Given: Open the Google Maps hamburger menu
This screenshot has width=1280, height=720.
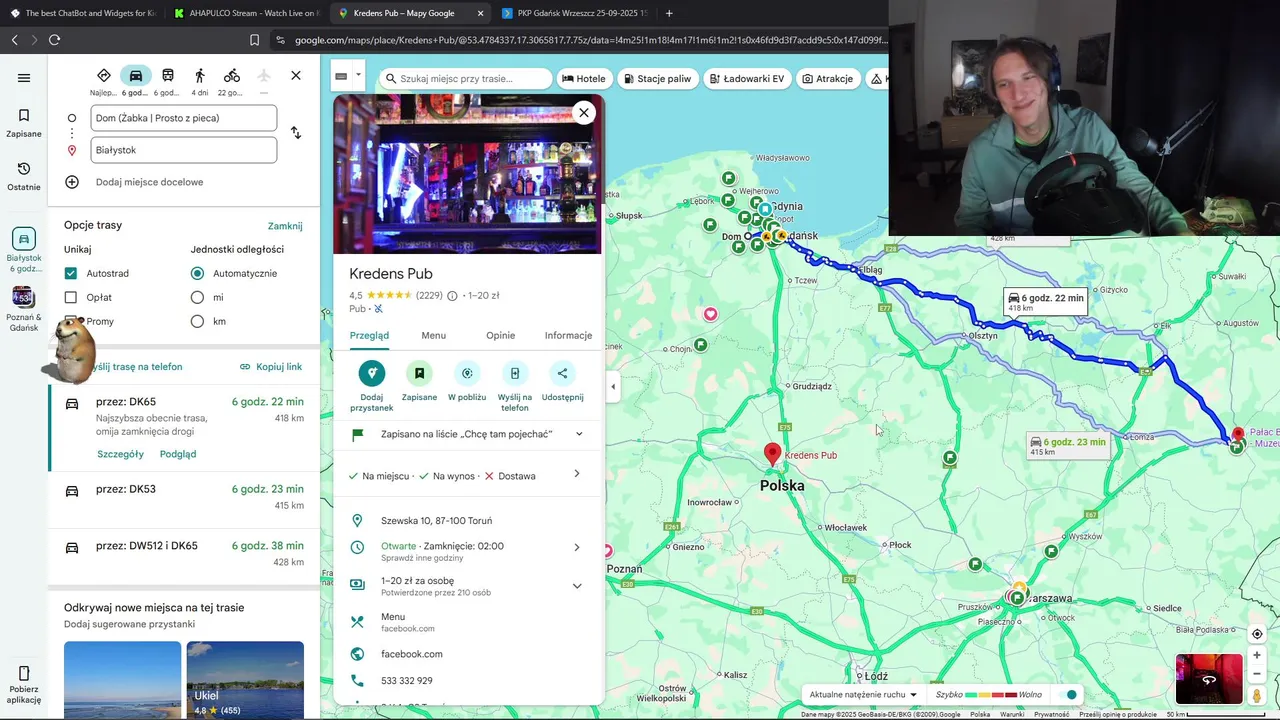Looking at the screenshot, I should coord(24,78).
